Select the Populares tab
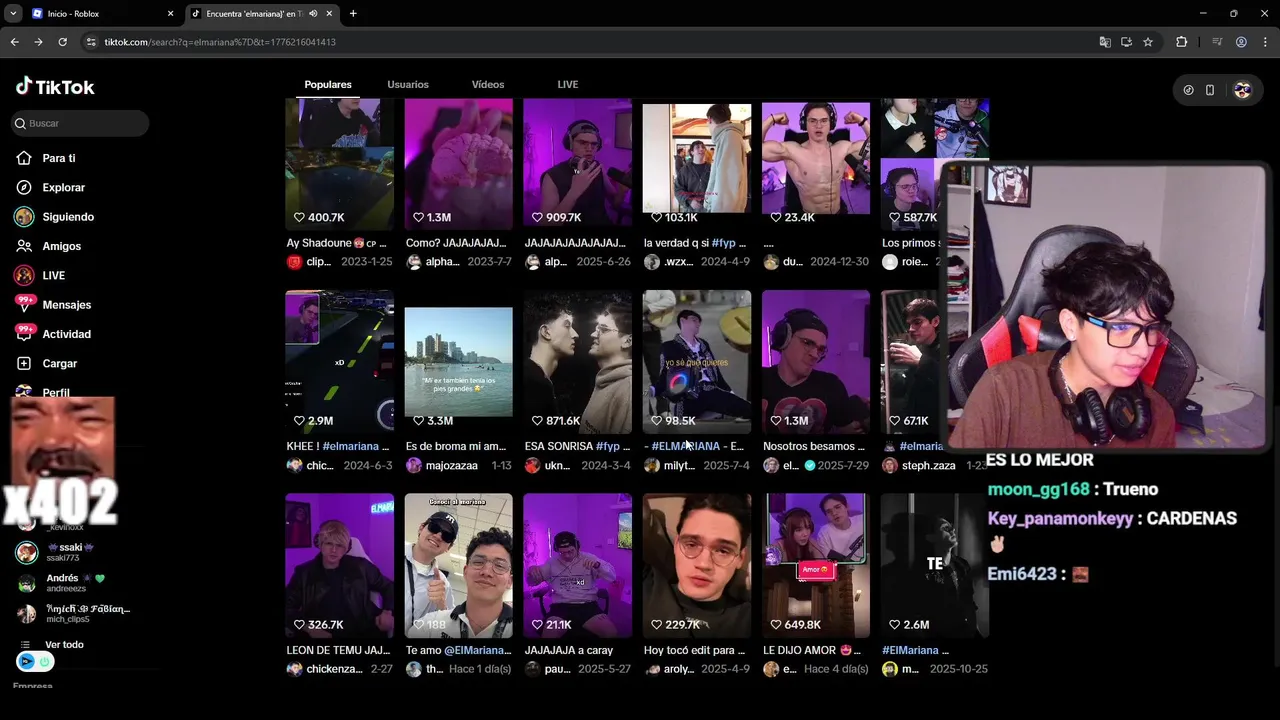 [328, 85]
